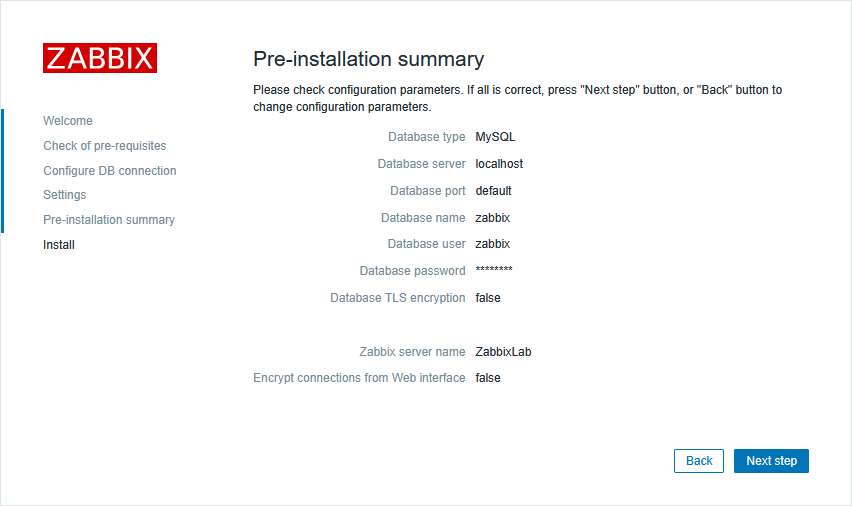Select Pre-installation summary step
The width and height of the screenshot is (852, 506).
pyautogui.click(x=109, y=220)
